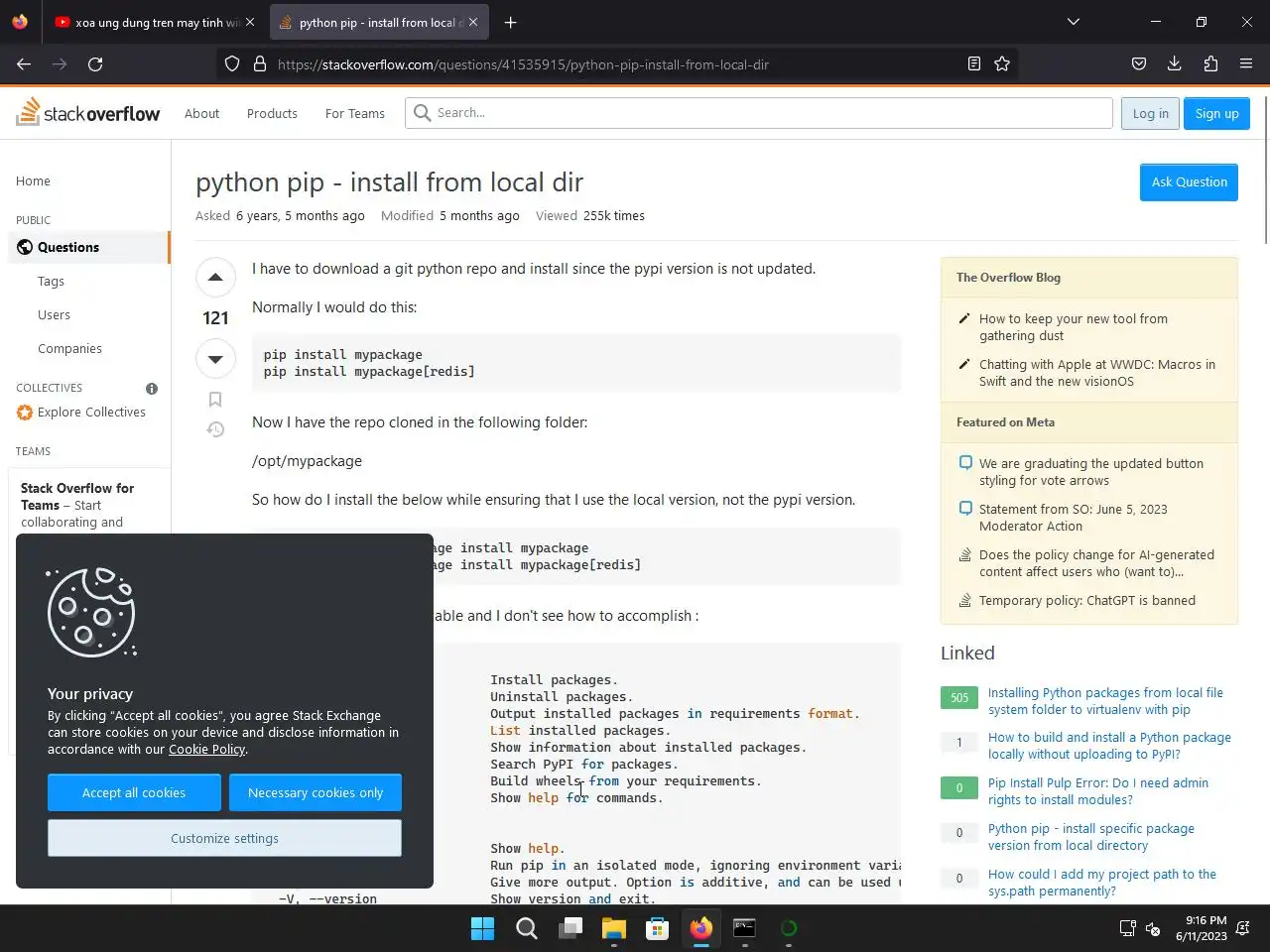This screenshot has width=1270, height=952.
Task: Show the question activity history
Action: coord(215,429)
